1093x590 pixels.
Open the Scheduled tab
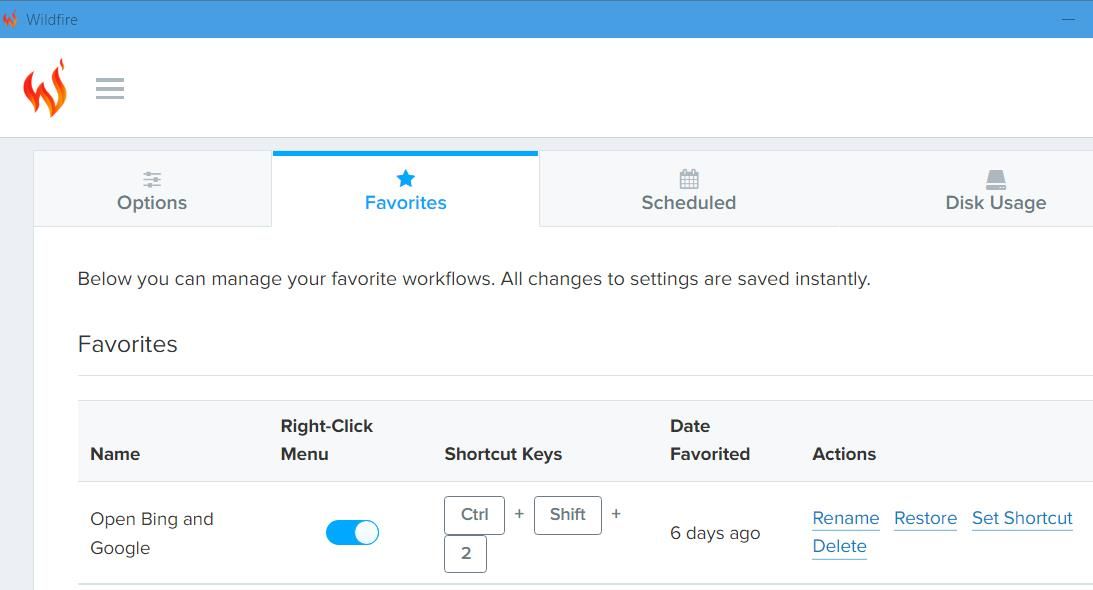click(689, 190)
